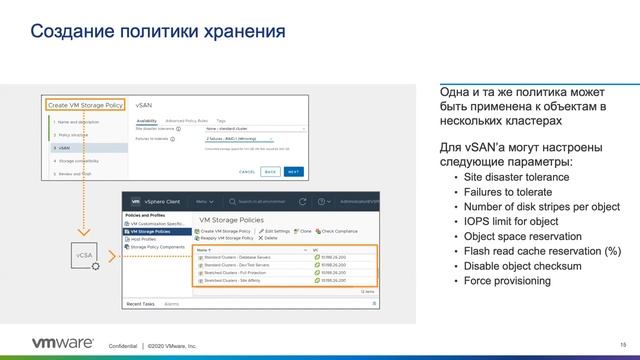Screen dimensions: 640x360
Task: Click the NEXT button in wizard
Action: point(293,172)
